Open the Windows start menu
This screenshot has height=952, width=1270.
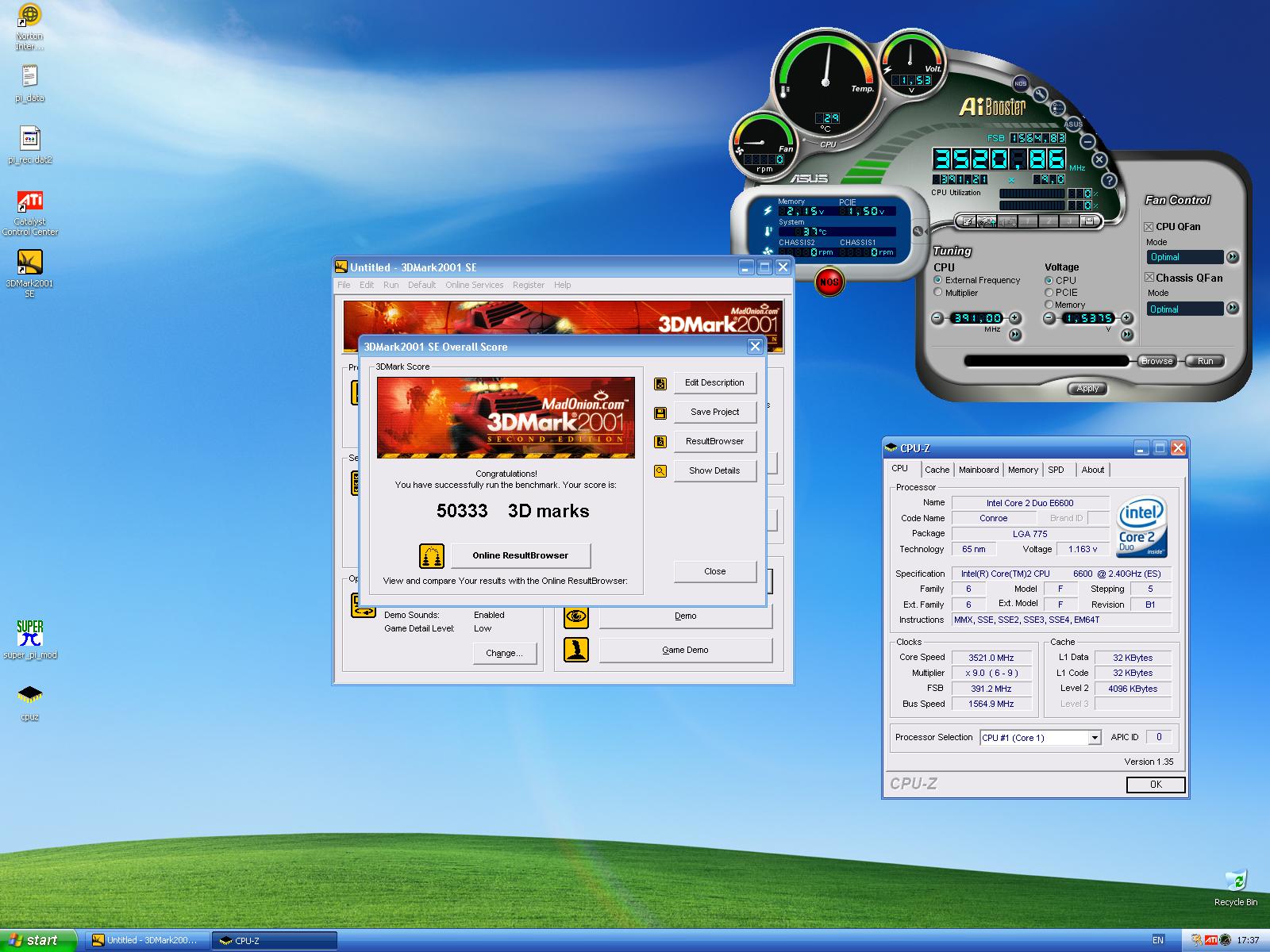(x=38, y=940)
